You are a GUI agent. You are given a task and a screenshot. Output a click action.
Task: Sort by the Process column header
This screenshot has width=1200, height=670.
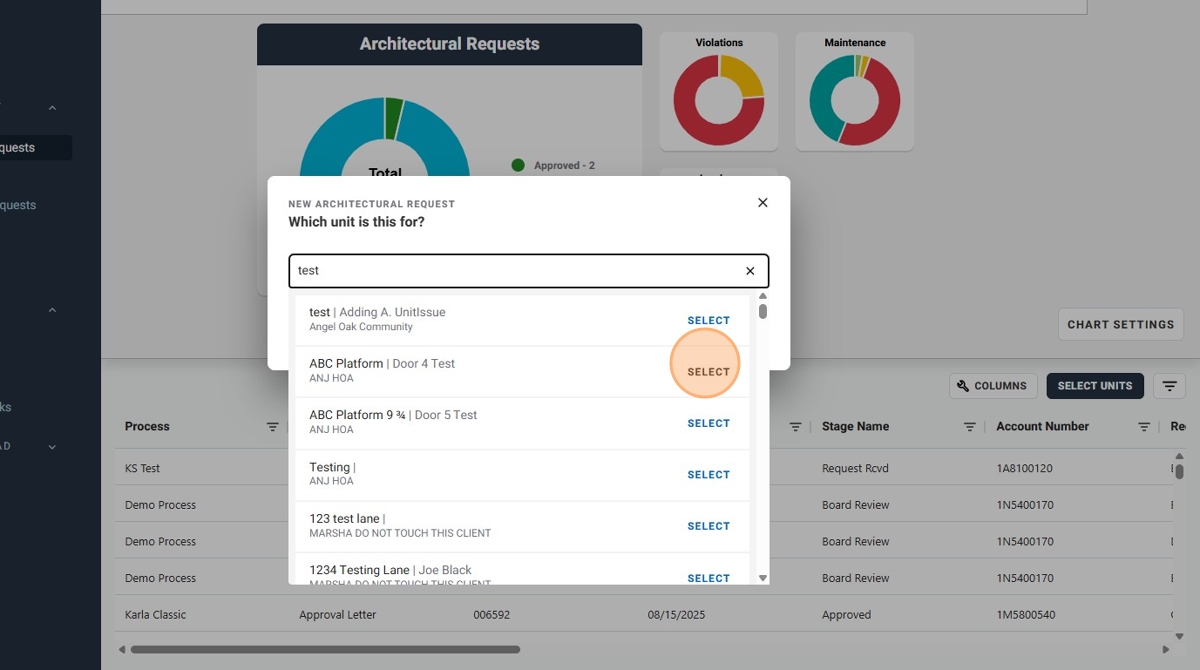147,427
